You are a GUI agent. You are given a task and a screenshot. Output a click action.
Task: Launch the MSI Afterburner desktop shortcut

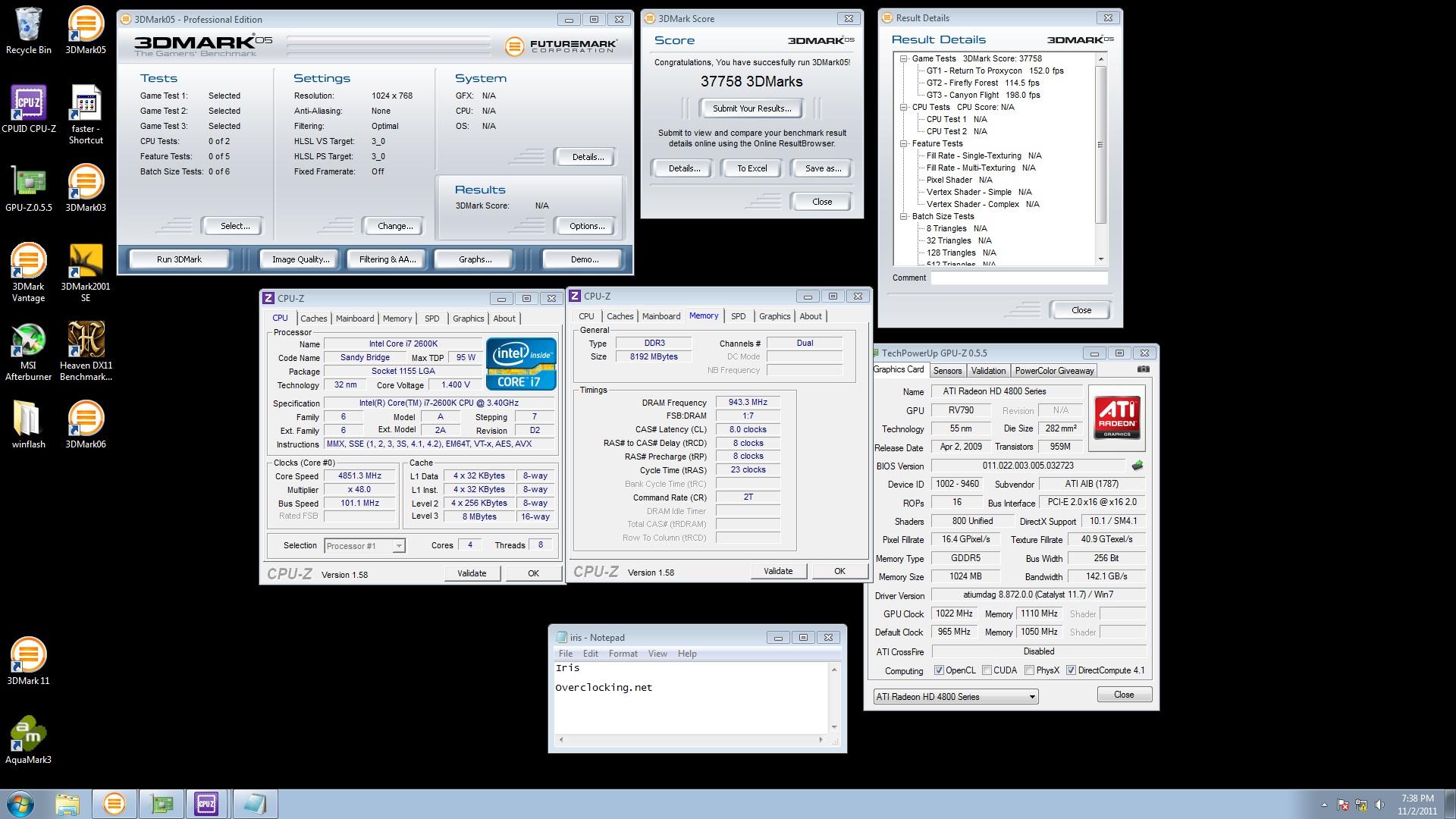pos(29,351)
